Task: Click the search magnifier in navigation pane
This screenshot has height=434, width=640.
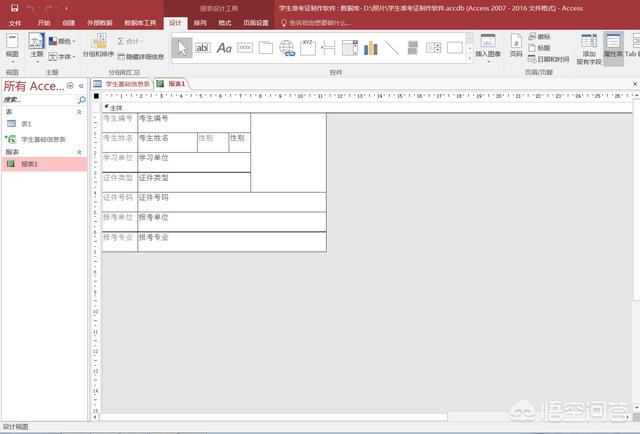Action: coord(82,100)
